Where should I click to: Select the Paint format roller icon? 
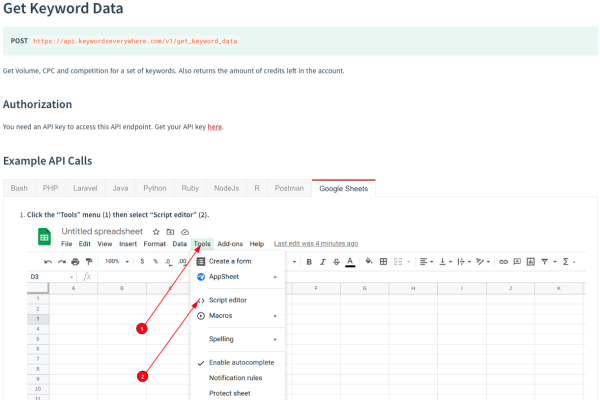pos(89,261)
